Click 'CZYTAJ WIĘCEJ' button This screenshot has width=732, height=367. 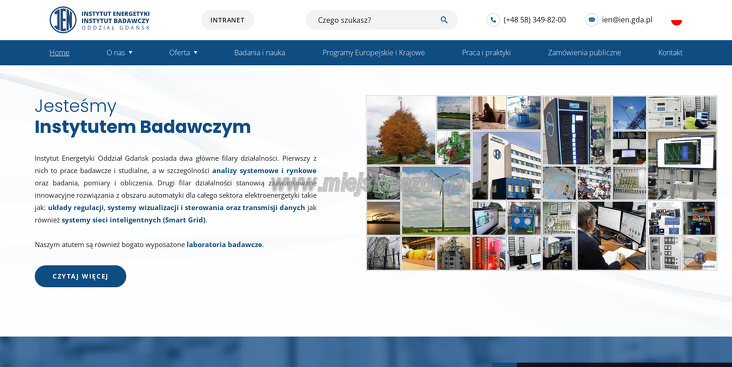[80, 276]
